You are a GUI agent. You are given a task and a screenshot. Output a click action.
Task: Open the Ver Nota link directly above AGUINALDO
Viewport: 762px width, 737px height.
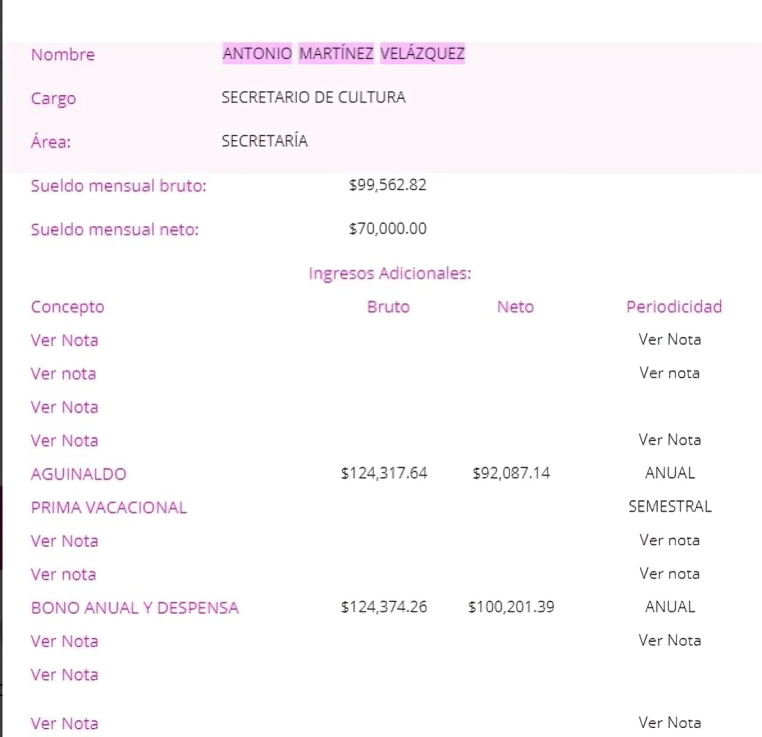(65, 440)
